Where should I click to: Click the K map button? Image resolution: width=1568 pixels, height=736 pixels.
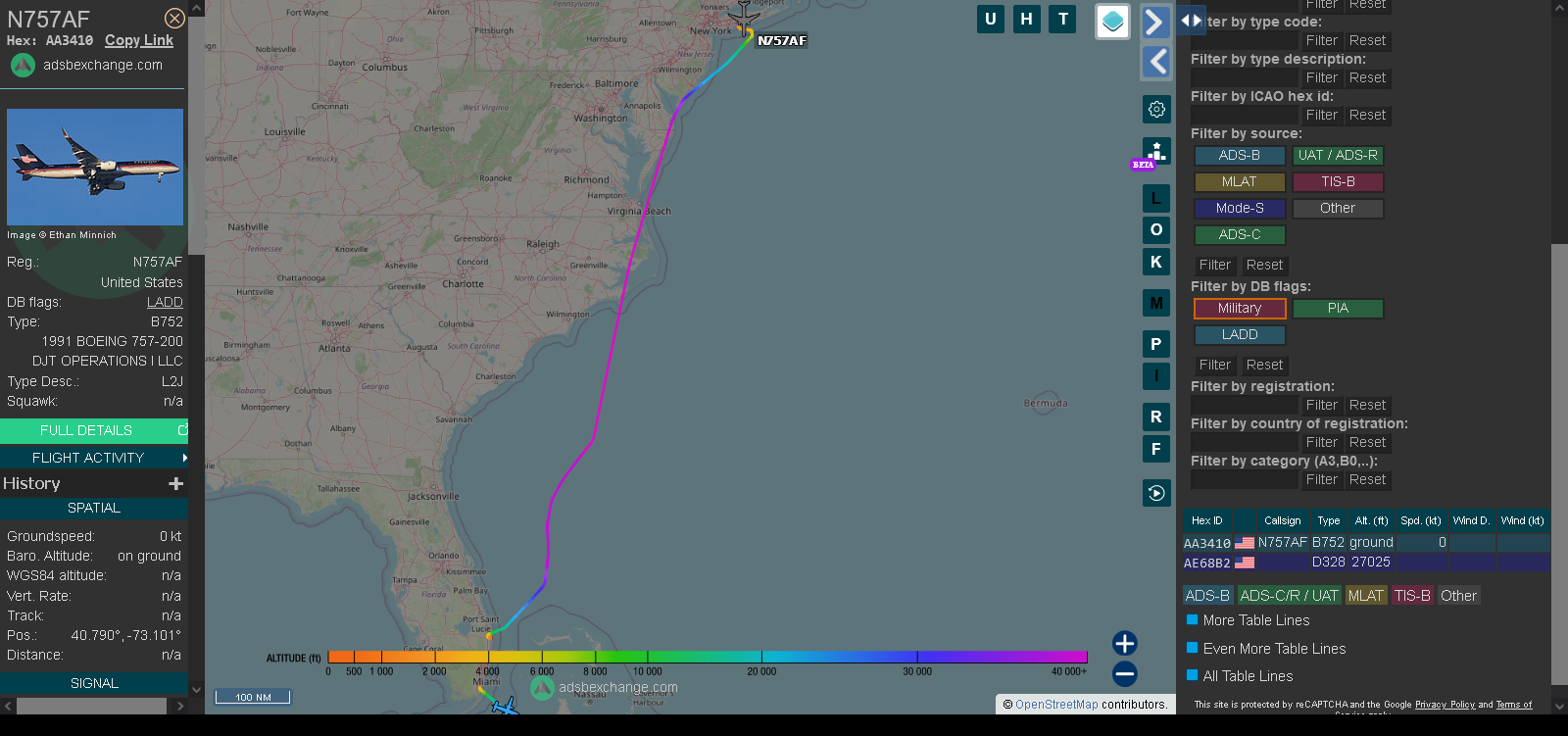(x=1156, y=262)
